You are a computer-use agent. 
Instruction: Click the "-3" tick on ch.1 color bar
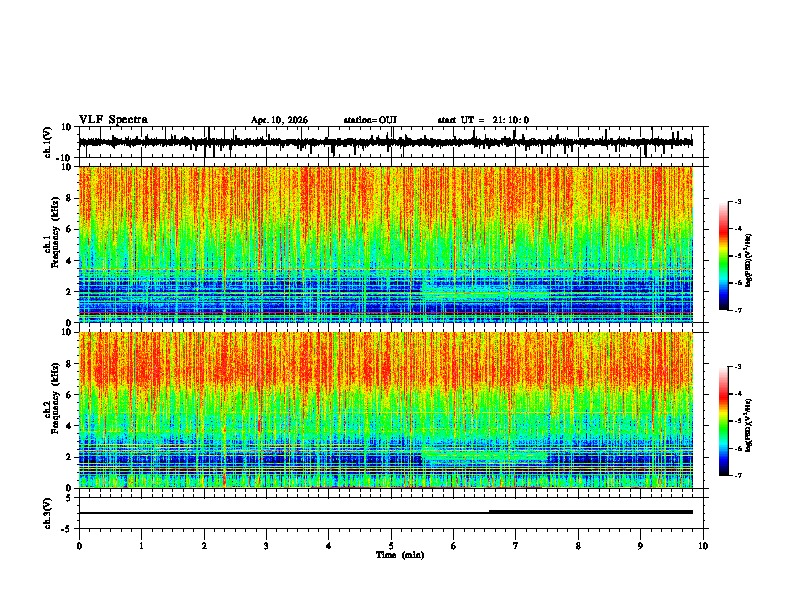737,201
